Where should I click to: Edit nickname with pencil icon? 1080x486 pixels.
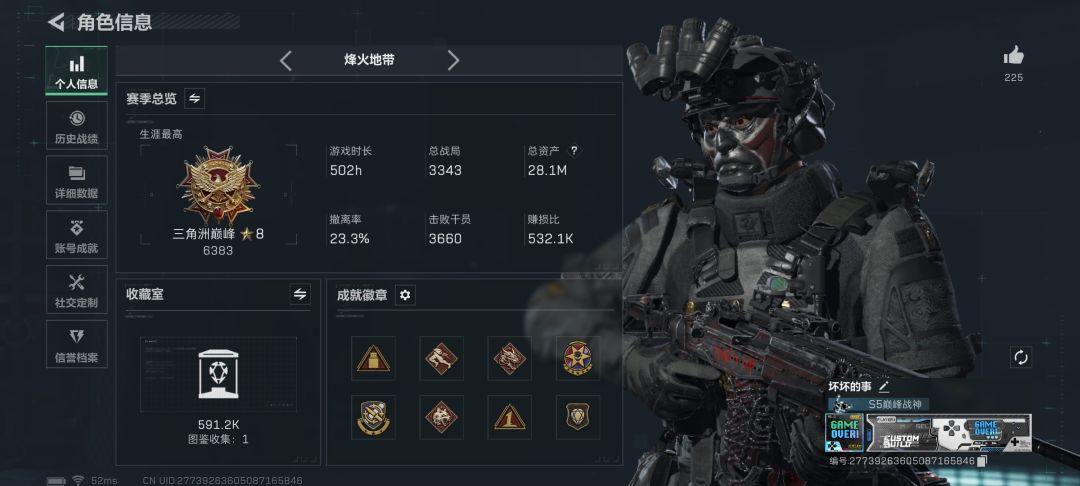coord(884,387)
